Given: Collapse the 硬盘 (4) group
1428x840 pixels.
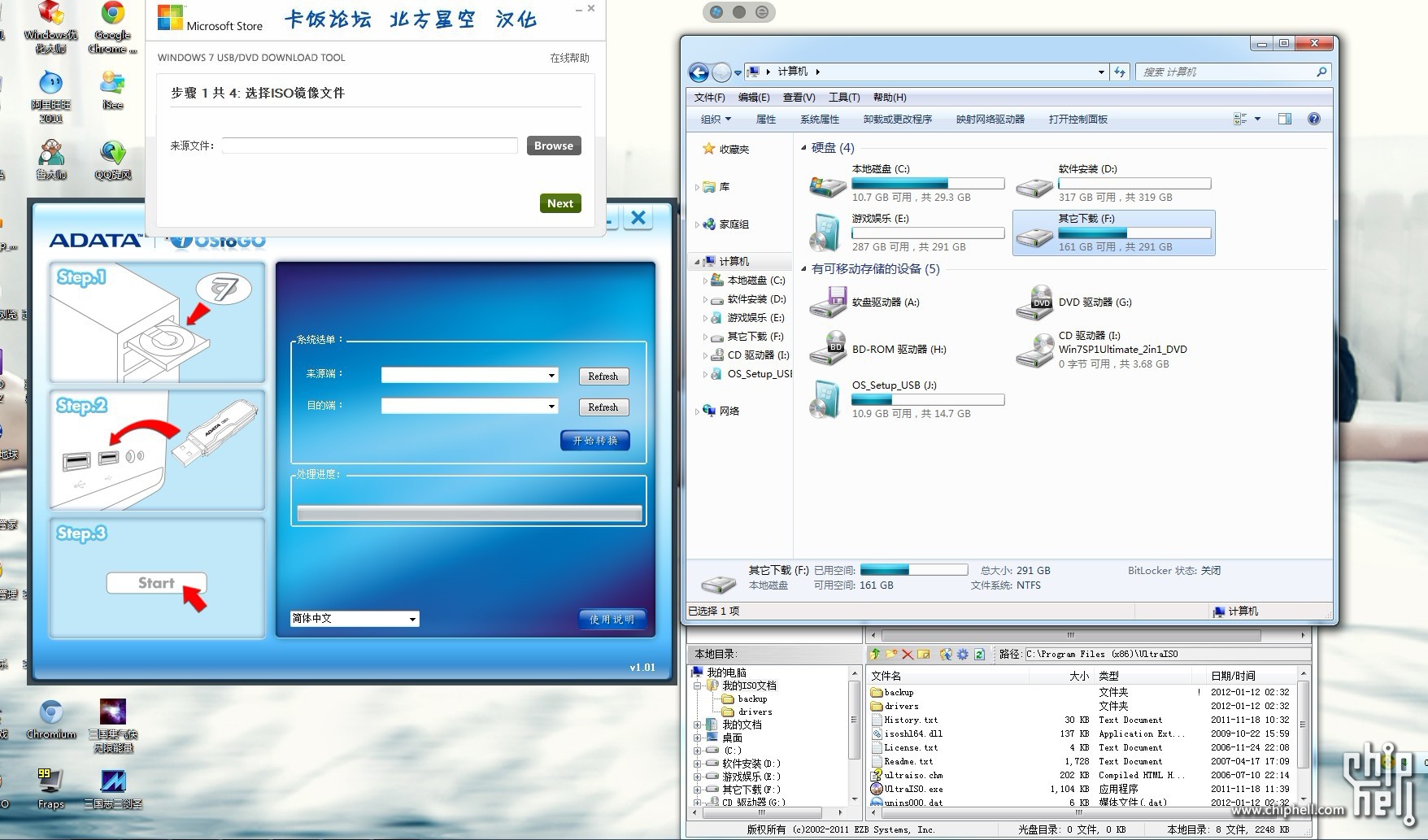Looking at the screenshot, I should 803,148.
